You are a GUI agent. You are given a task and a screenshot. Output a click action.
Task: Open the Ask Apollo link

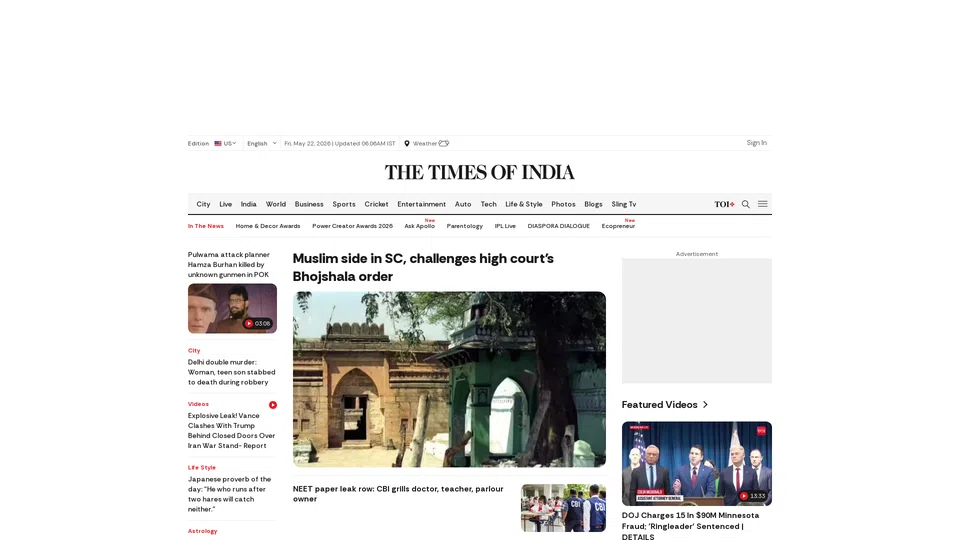(x=419, y=226)
